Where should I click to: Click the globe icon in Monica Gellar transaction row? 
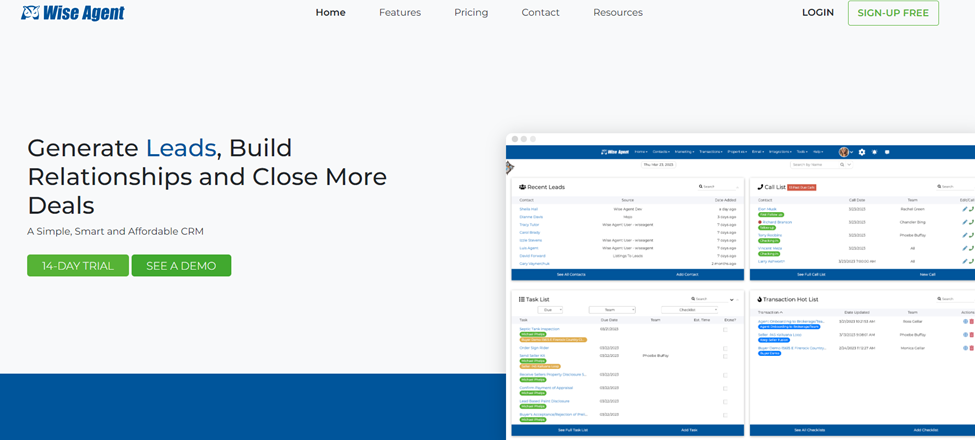coord(965,348)
